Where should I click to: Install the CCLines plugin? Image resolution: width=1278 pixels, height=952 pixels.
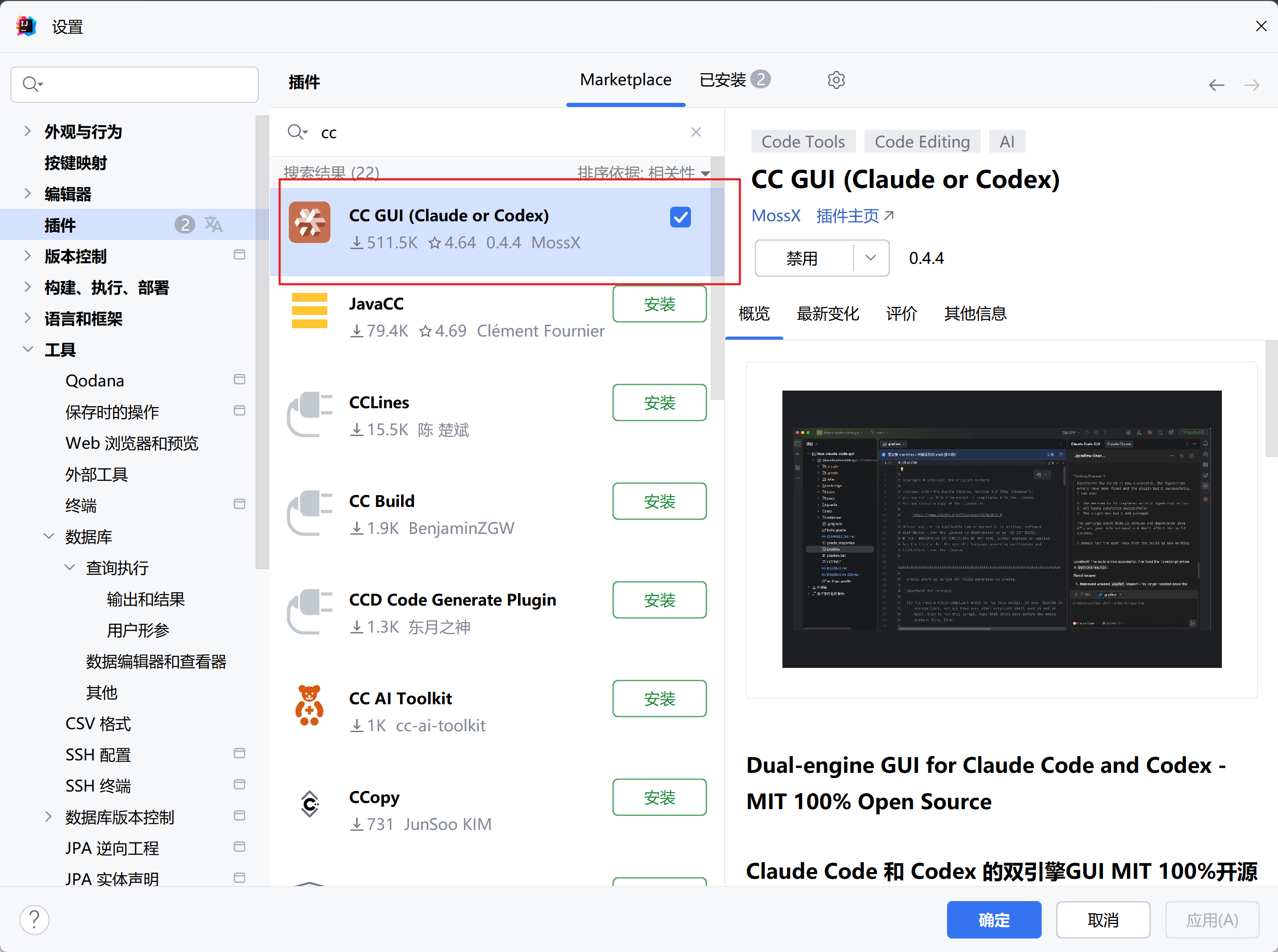point(659,402)
